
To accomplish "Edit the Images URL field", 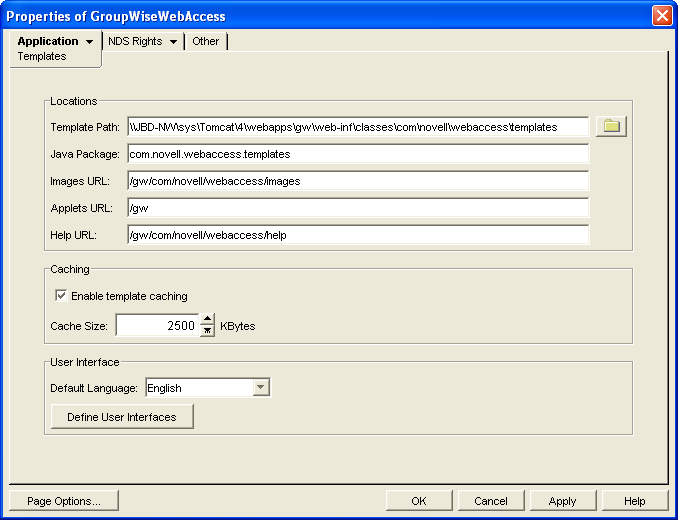I will 358,181.
